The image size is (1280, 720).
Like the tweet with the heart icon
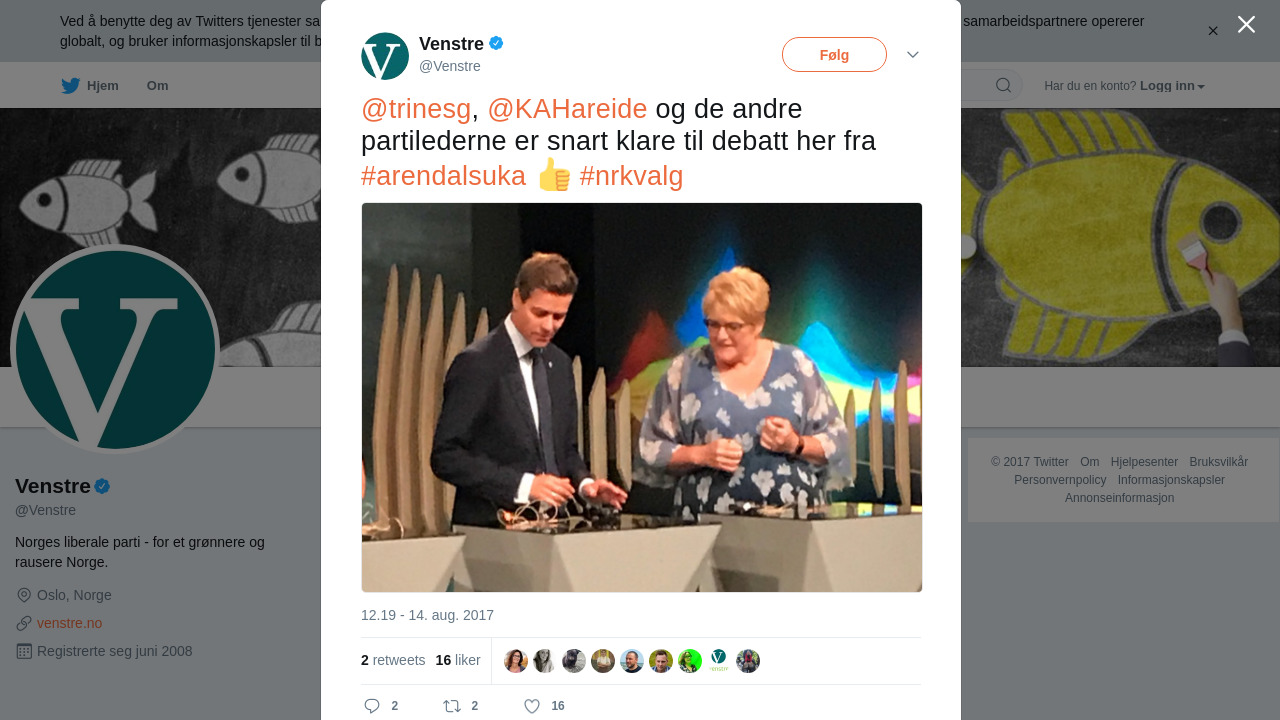532,706
